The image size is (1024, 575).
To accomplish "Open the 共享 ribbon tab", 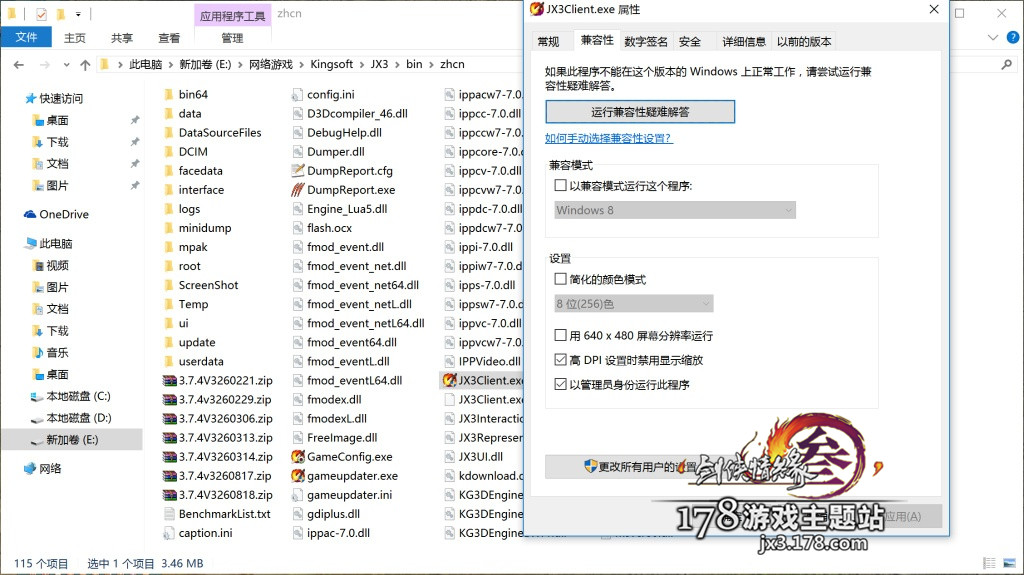I will click(121, 38).
